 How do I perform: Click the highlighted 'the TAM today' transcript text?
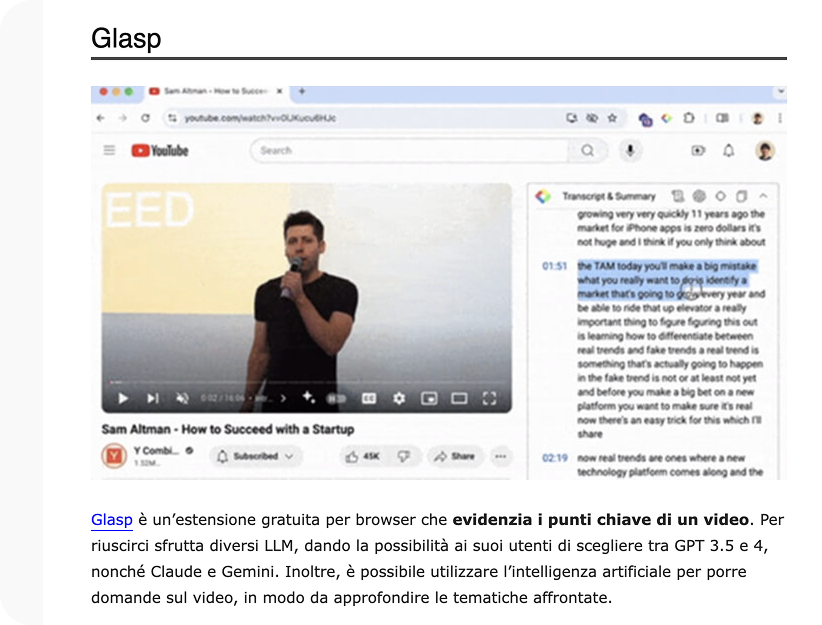coord(667,279)
